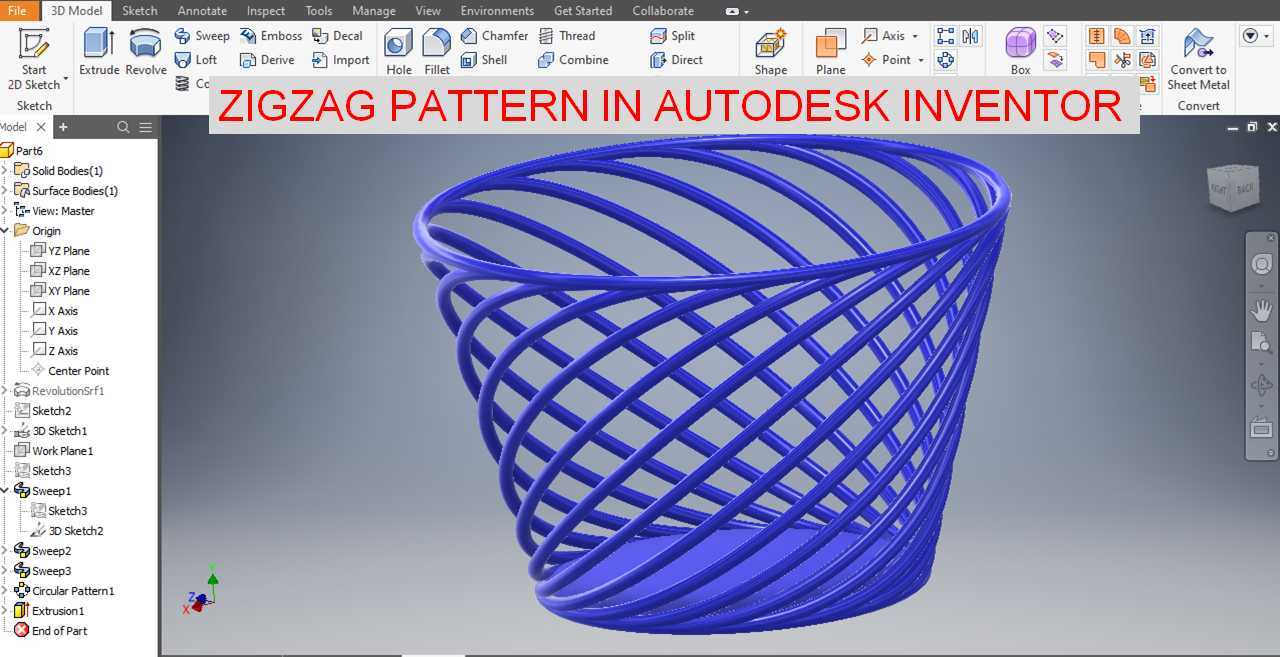Collapse the Origin folder

pyautogui.click(x=5, y=231)
